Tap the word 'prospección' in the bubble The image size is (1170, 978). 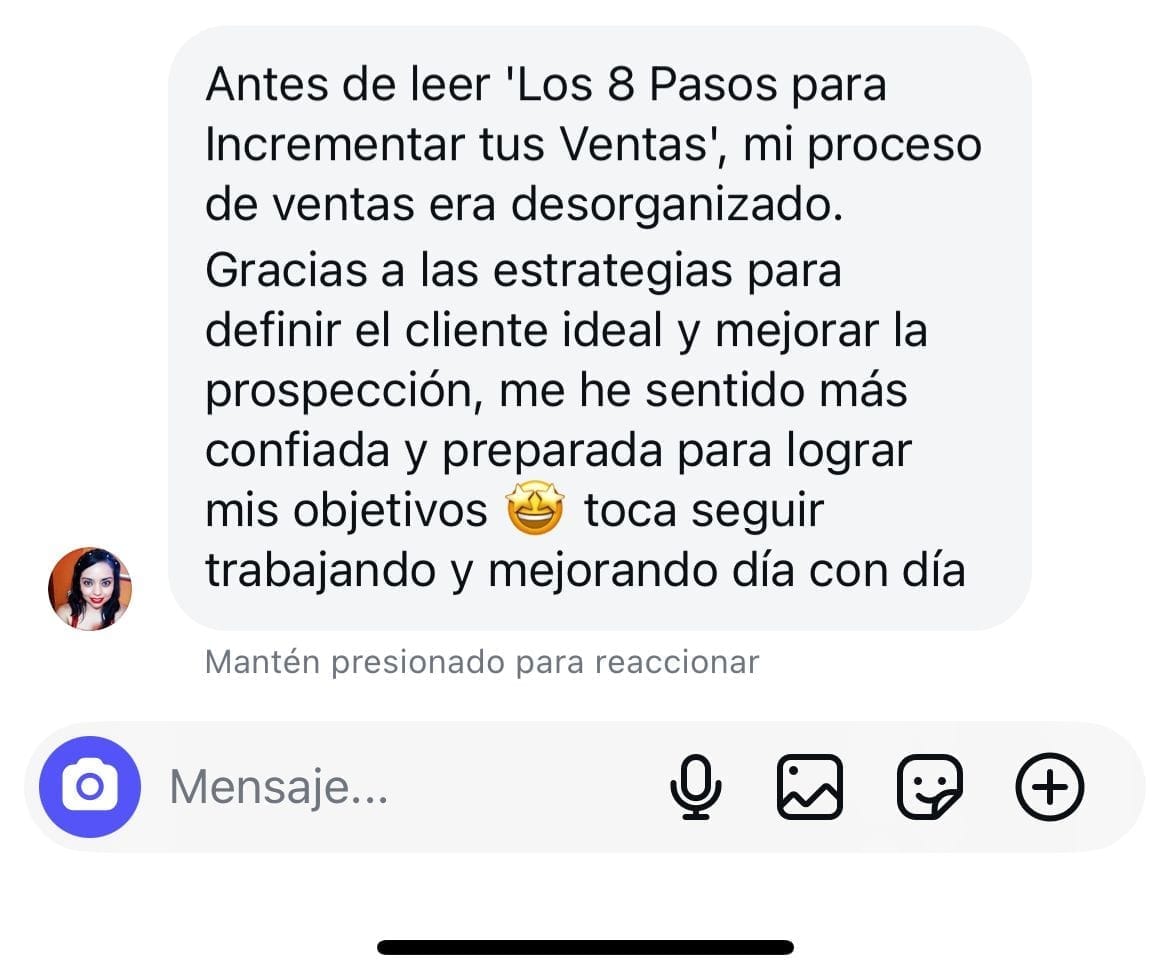[340, 392]
